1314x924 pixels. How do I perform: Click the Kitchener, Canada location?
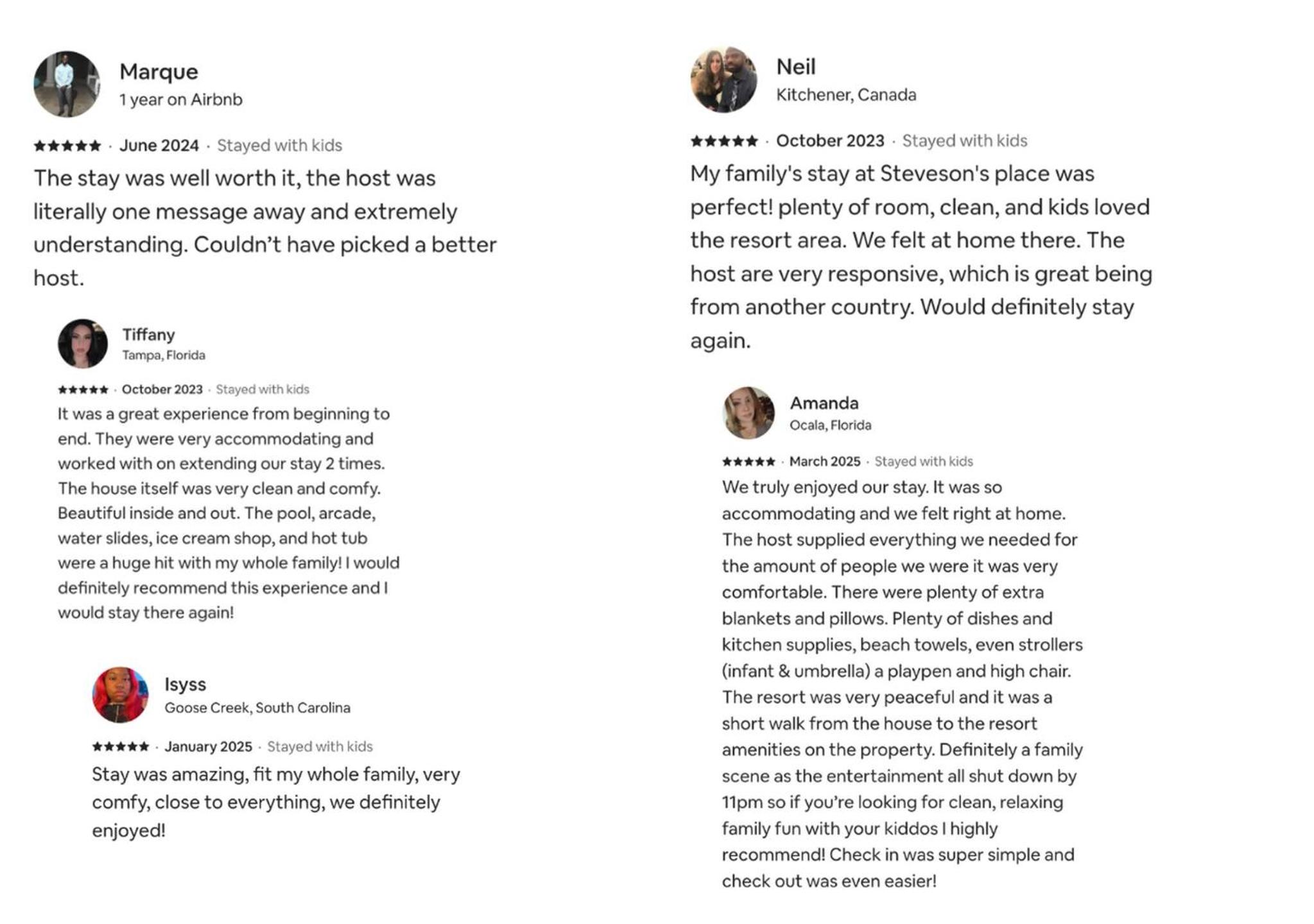(846, 95)
